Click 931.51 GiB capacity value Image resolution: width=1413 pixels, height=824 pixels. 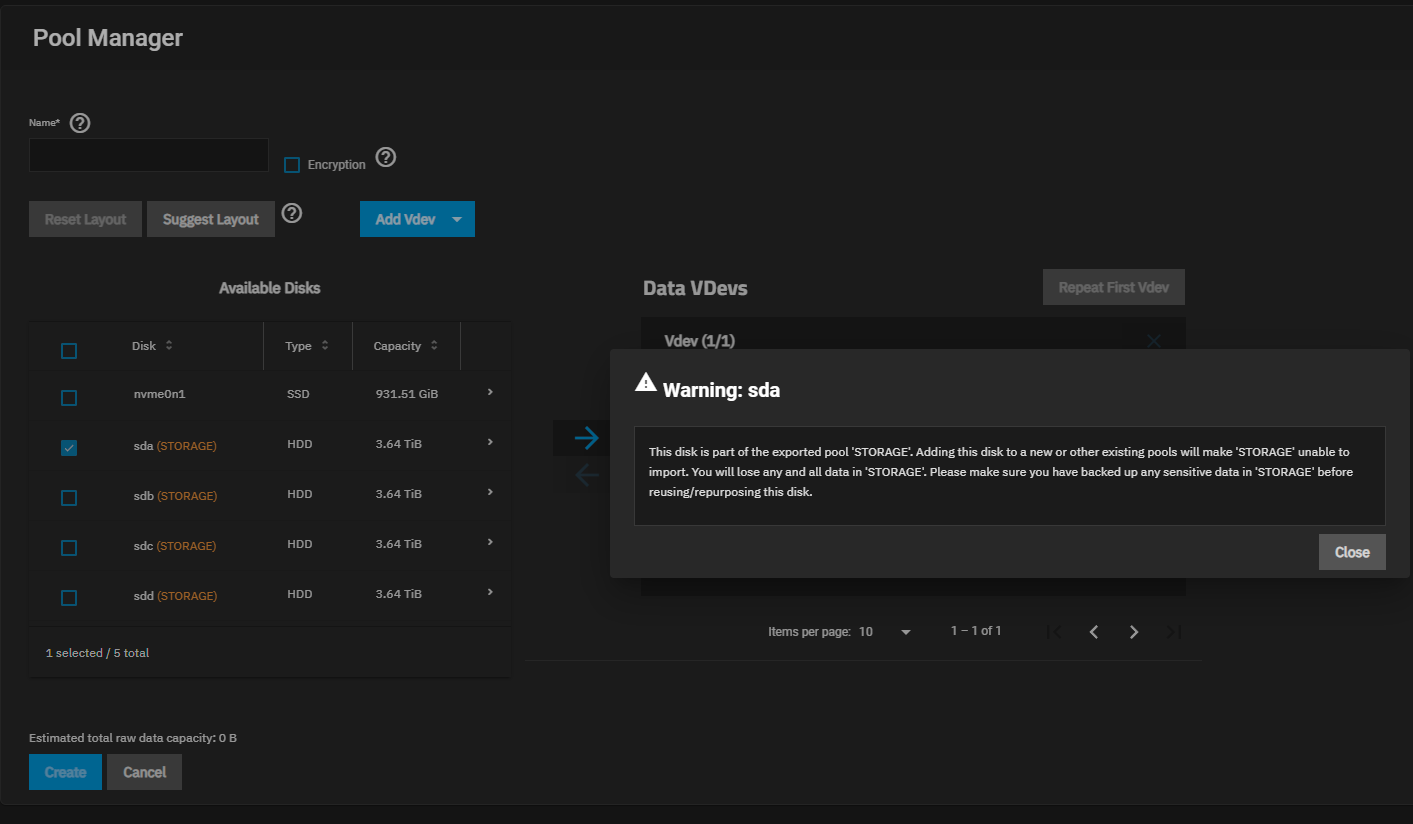coord(407,394)
